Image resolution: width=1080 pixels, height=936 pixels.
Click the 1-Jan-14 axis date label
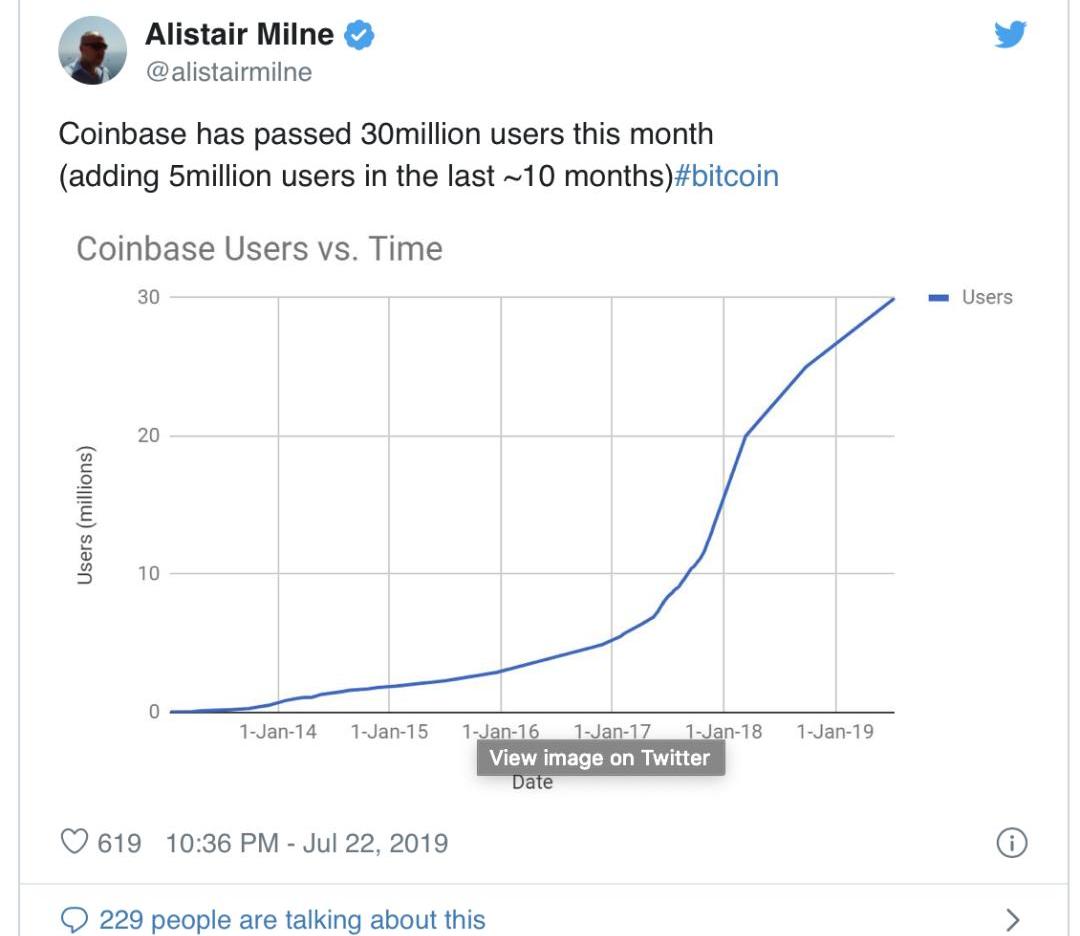pos(278,731)
